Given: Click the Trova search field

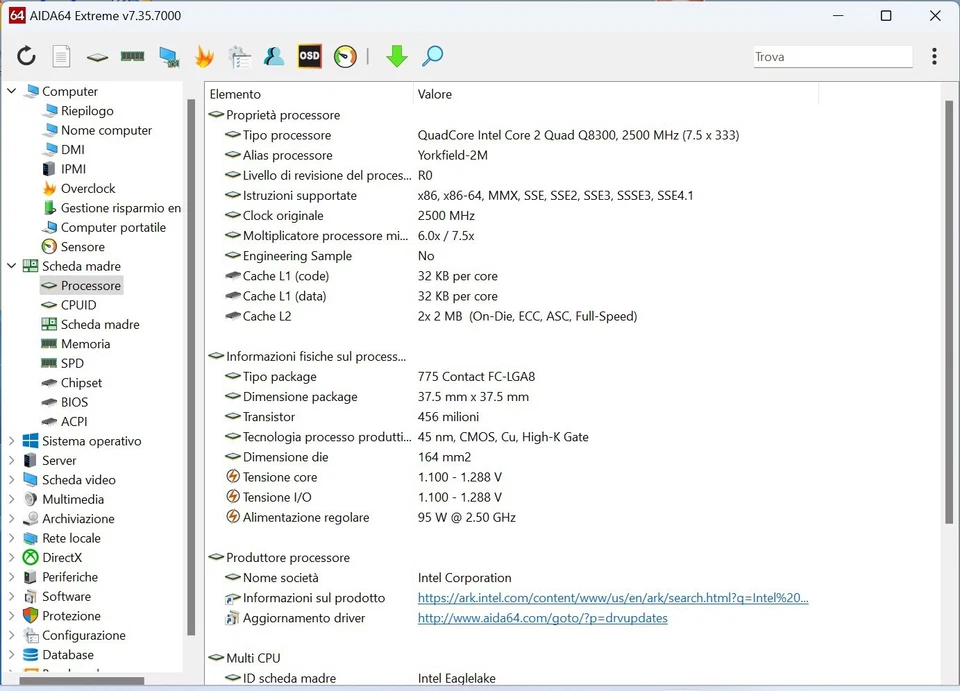Looking at the screenshot, I should (832, 57).
